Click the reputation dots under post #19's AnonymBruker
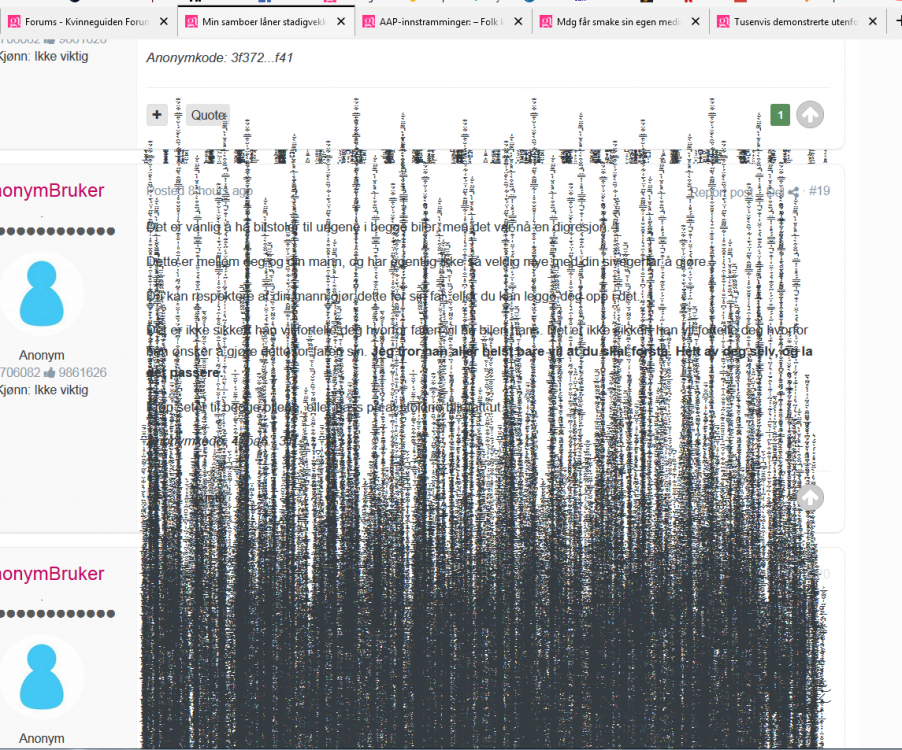Screen dimensions: 902x750 click(58, 231)
